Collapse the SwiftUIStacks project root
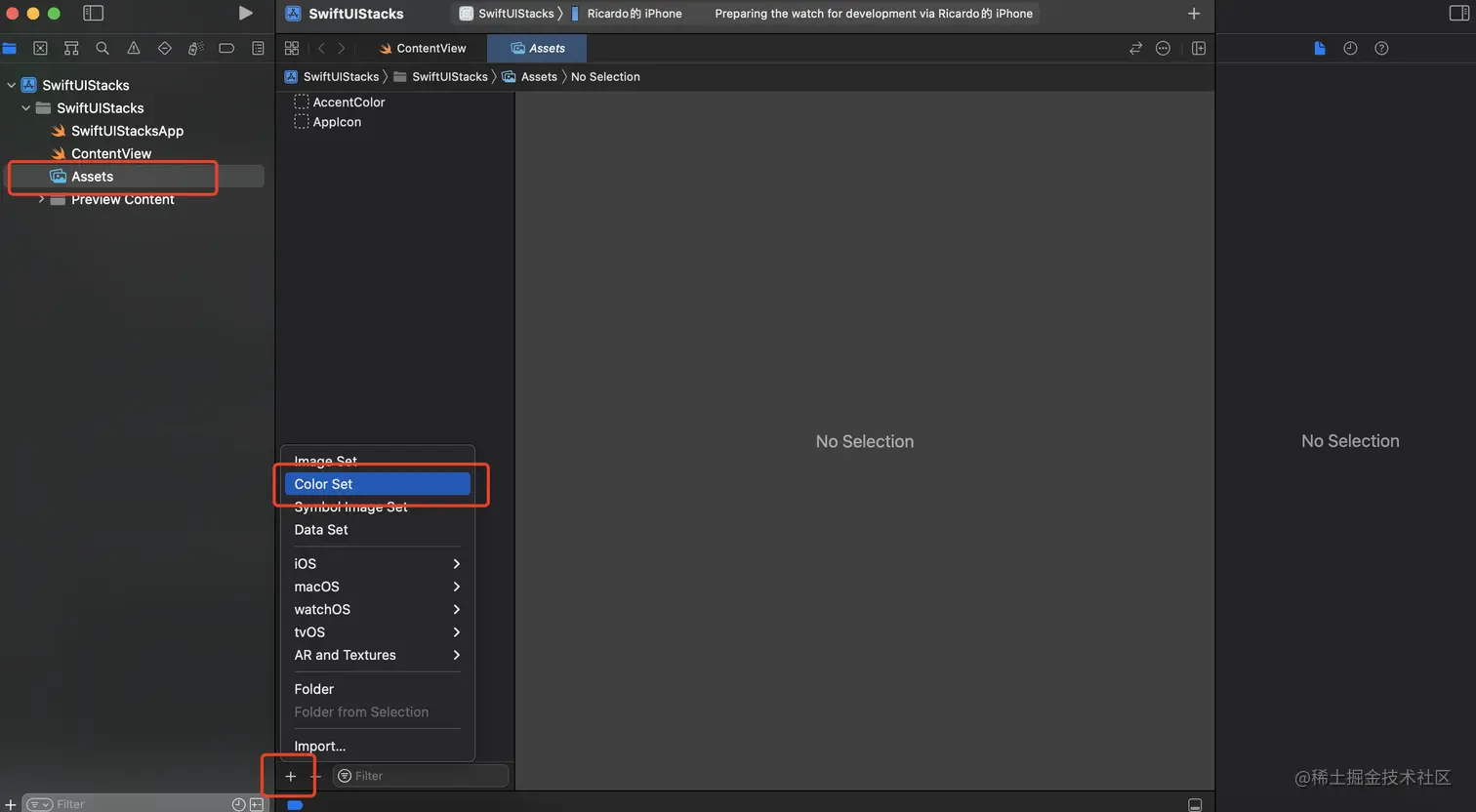This screenshot has width=1476, height=812. [12, 85]
